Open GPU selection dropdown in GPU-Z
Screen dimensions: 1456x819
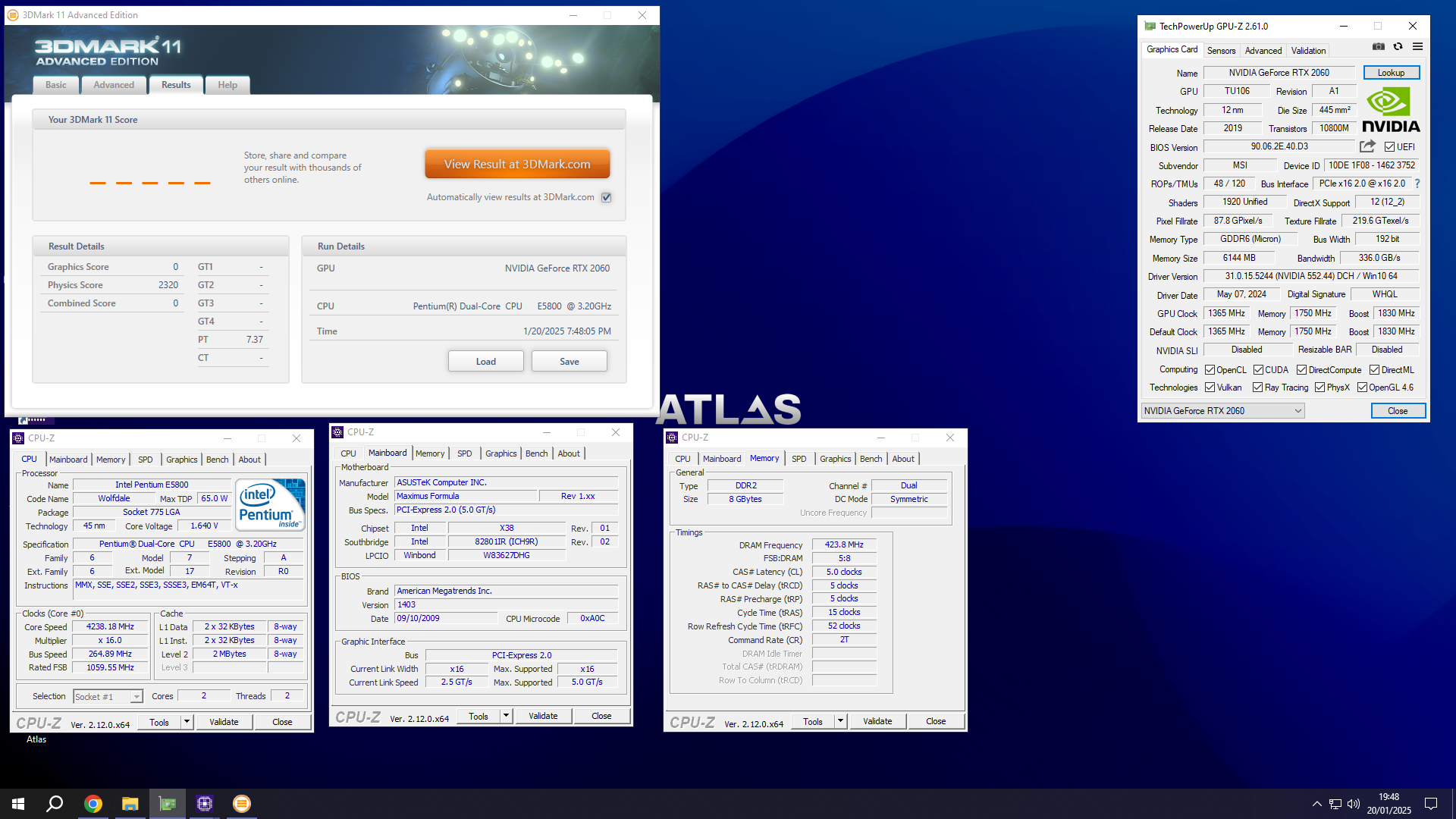[1223, 411]
